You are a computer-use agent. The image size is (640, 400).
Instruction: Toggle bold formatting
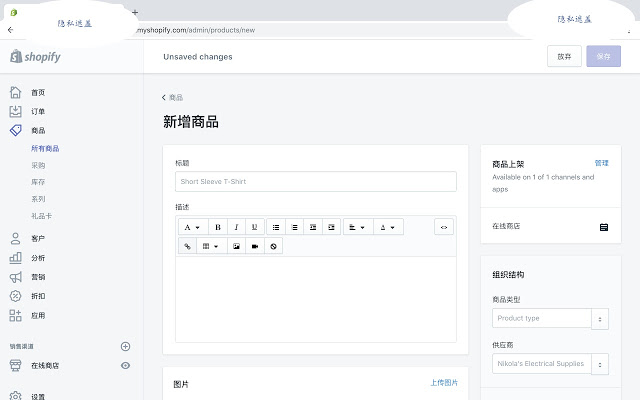(x=218, y=227)
